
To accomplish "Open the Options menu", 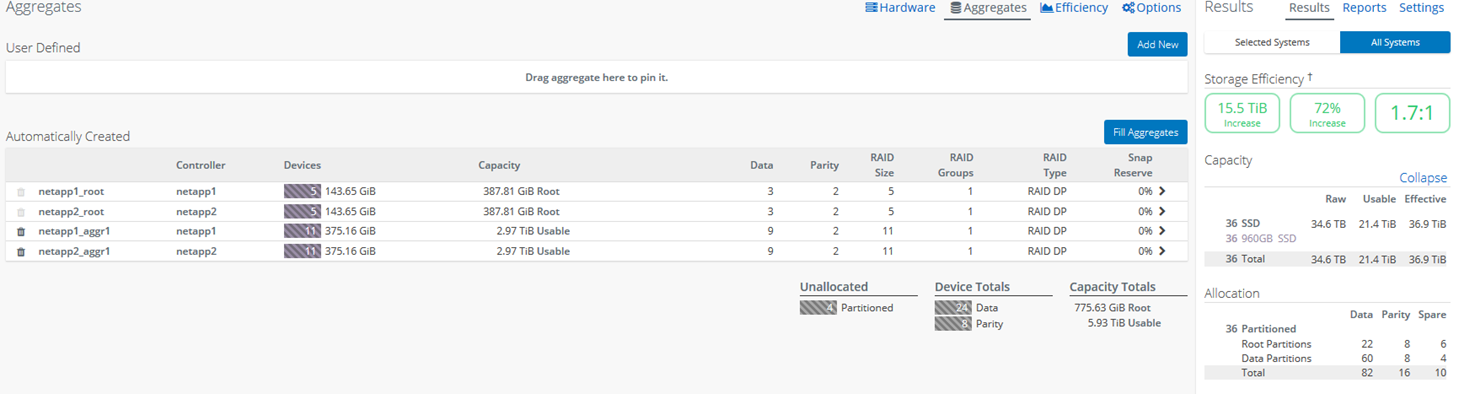I will pyautogui.click(x=1152, y=8).
